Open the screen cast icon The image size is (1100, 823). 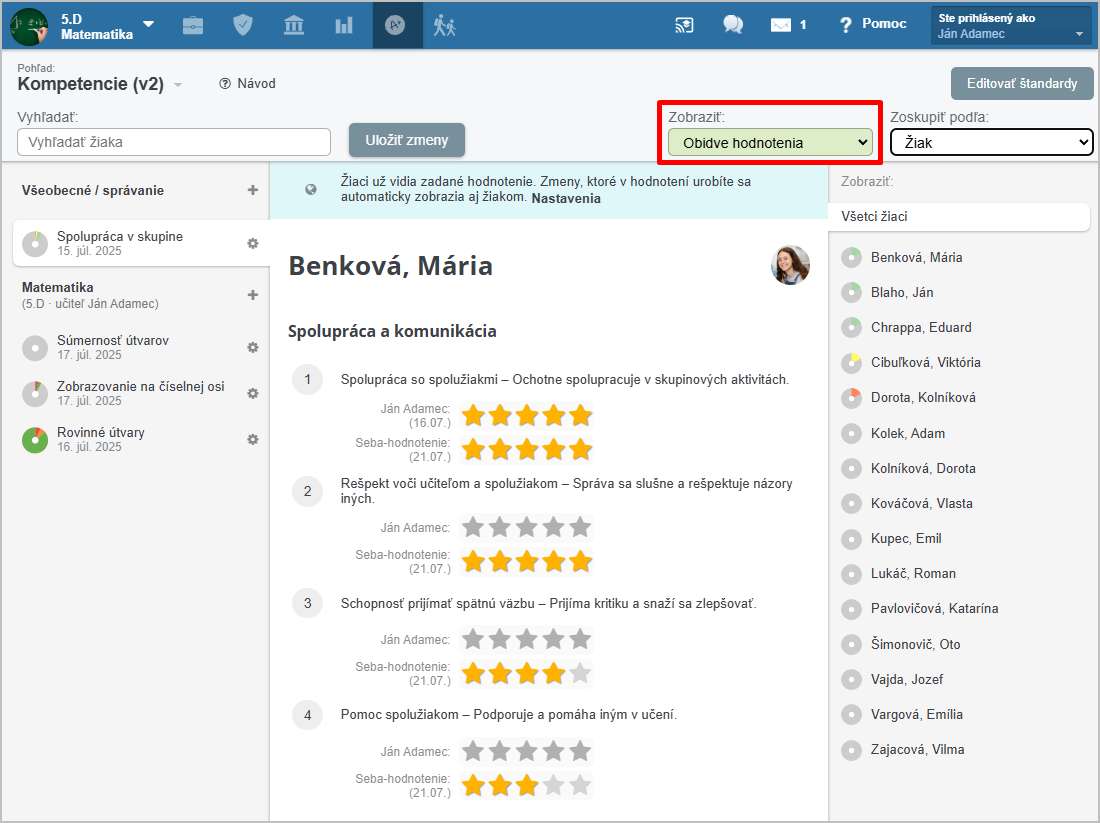(684, 25)
